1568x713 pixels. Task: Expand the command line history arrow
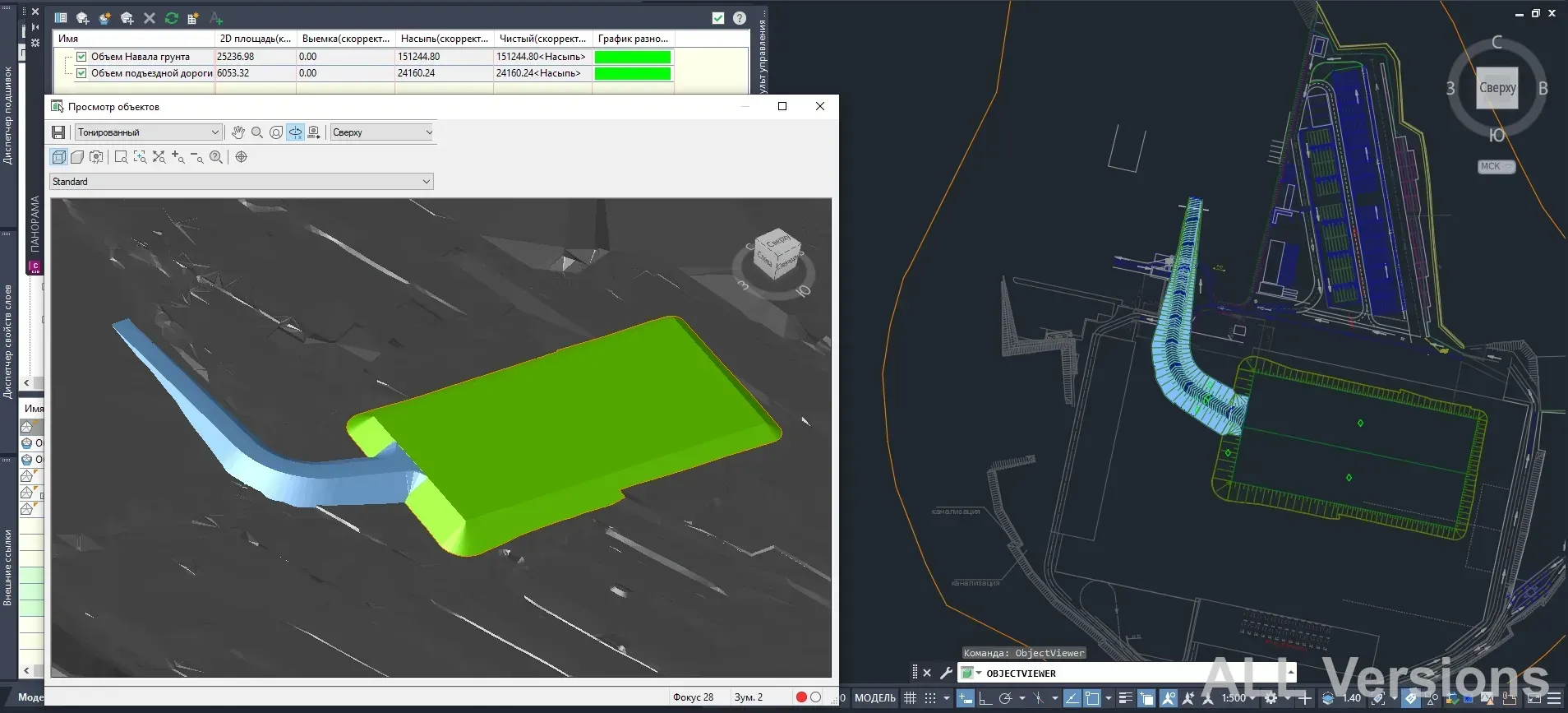click(1291, 673)
